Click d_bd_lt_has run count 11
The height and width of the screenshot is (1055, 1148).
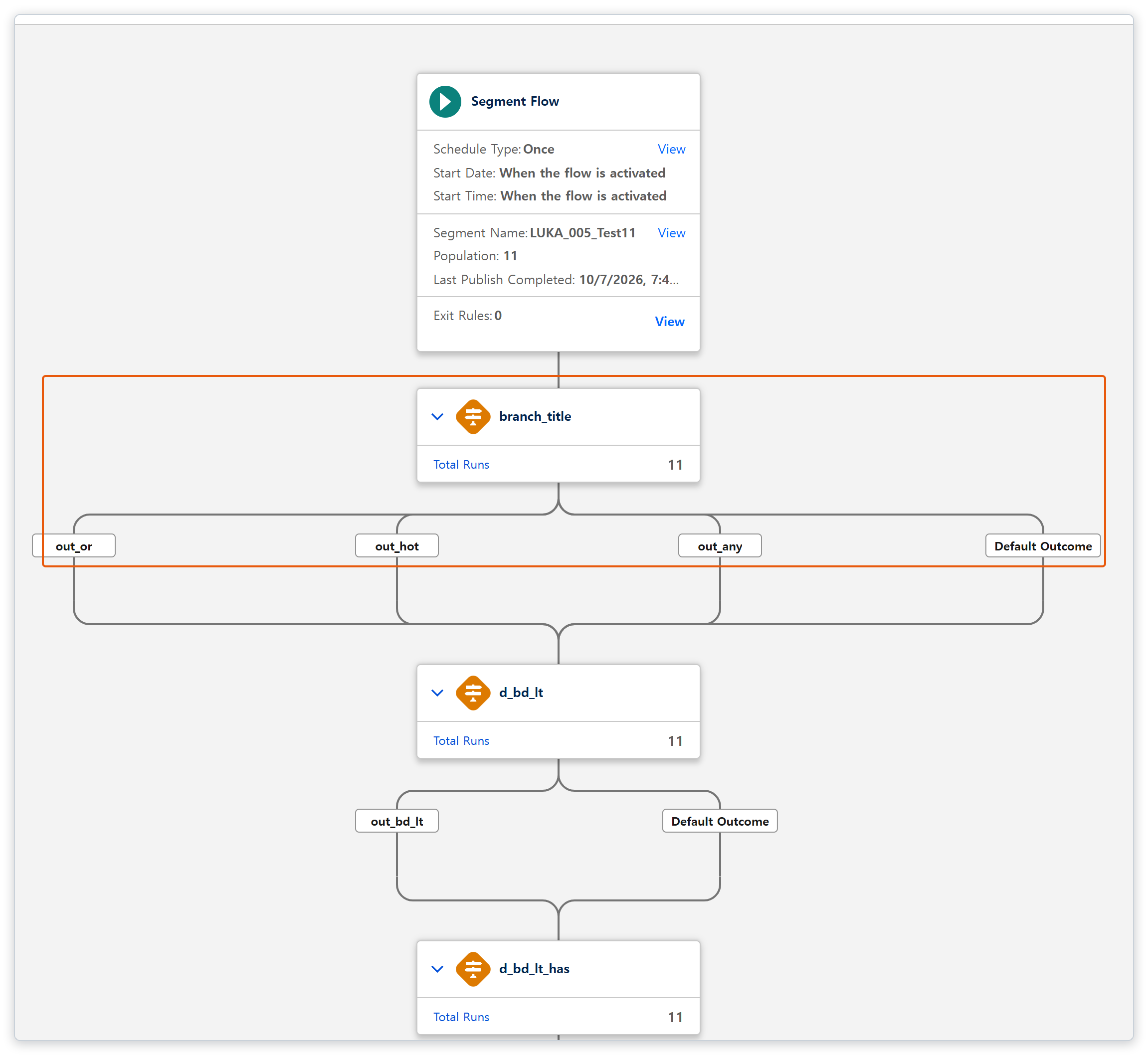675,1018
